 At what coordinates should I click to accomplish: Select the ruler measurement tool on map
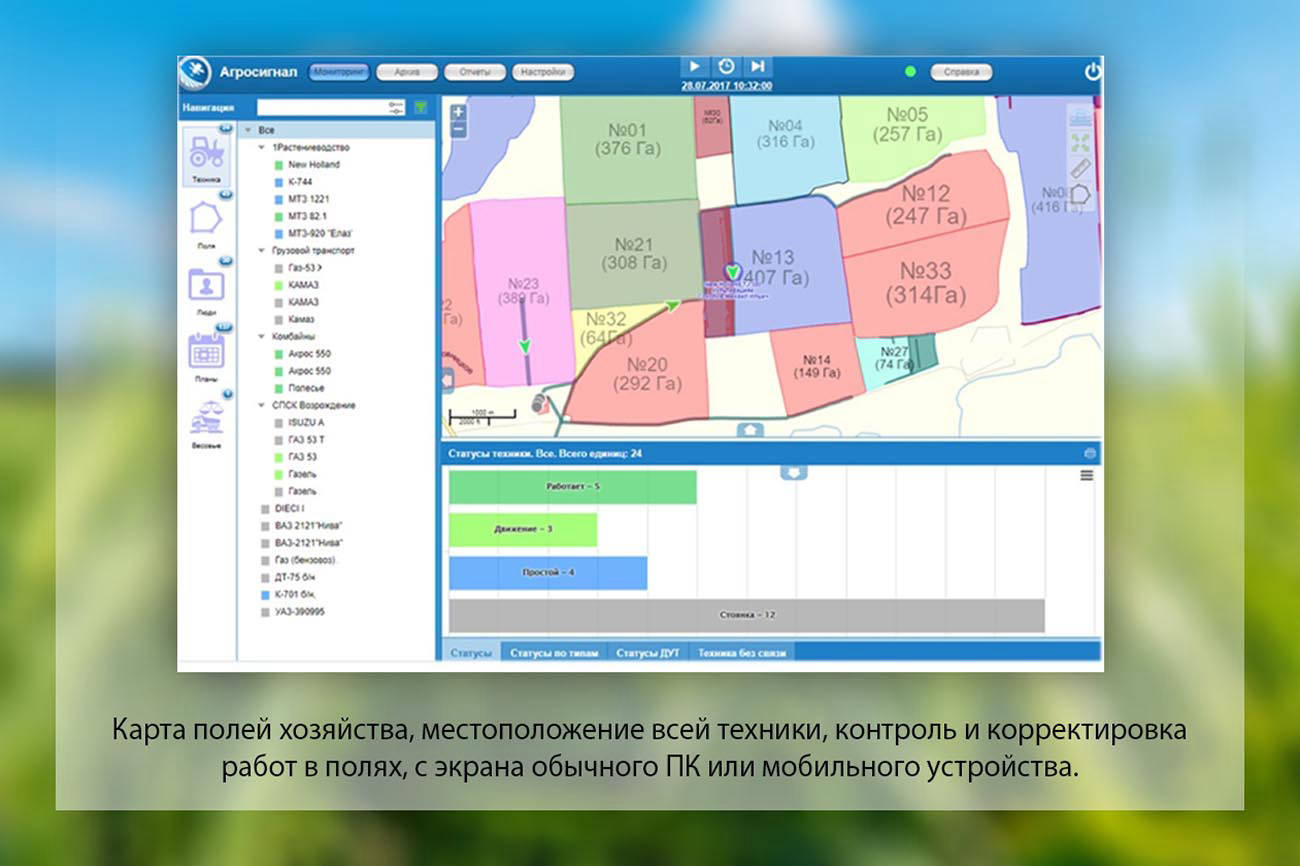tap(1080, 168)
